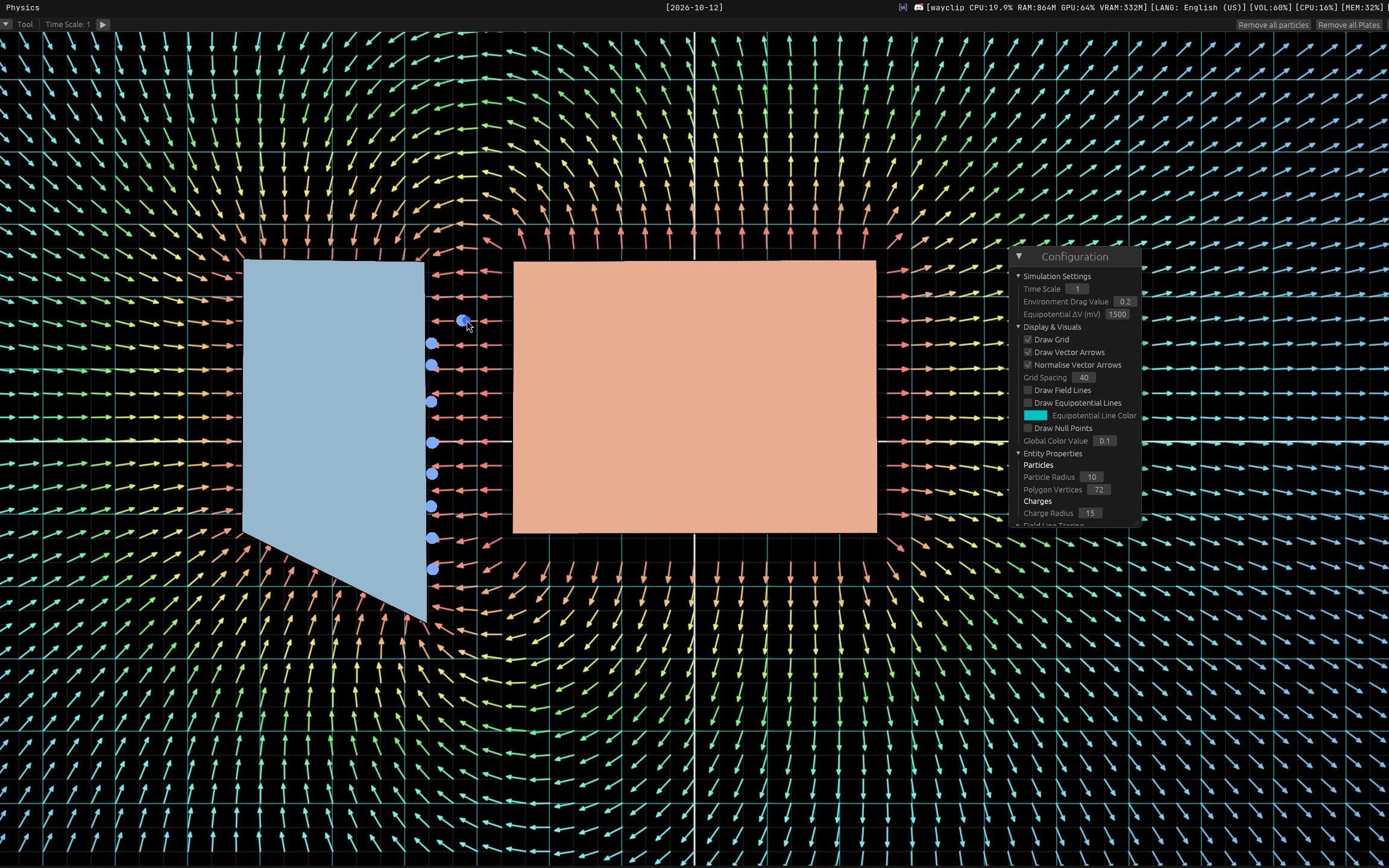This screenshot has width=1389, height=868.
Task: Click the Polygon Vertices value 72
Action: click(1099, 489)
